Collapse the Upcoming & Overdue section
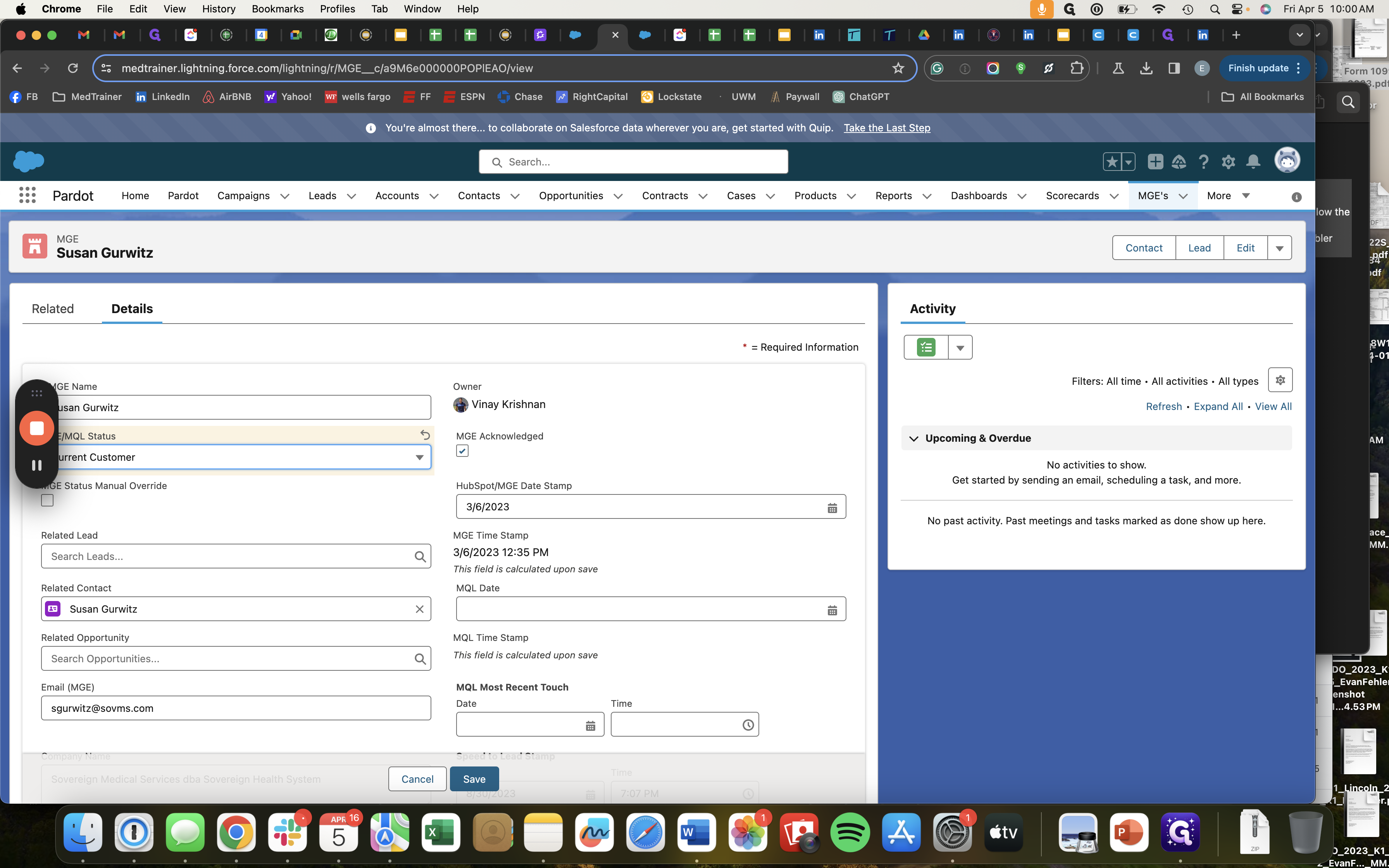The height and width of the screenshot is (868, 1389). (x=914, y=438)
